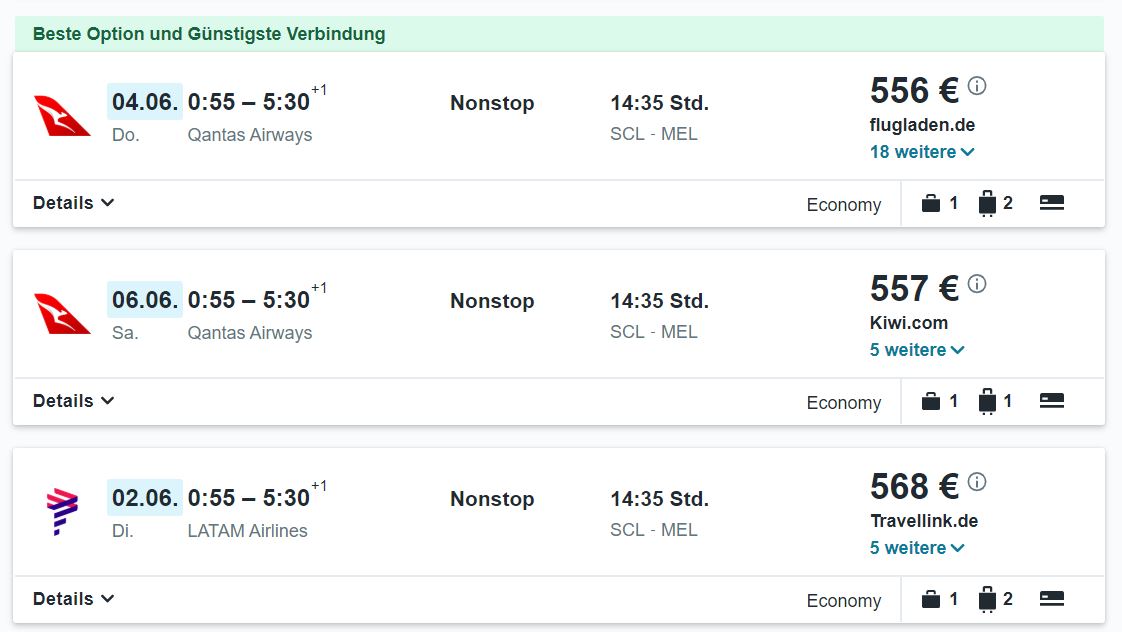Click the LATAM Airlines logo

click(x=62, y=512)
